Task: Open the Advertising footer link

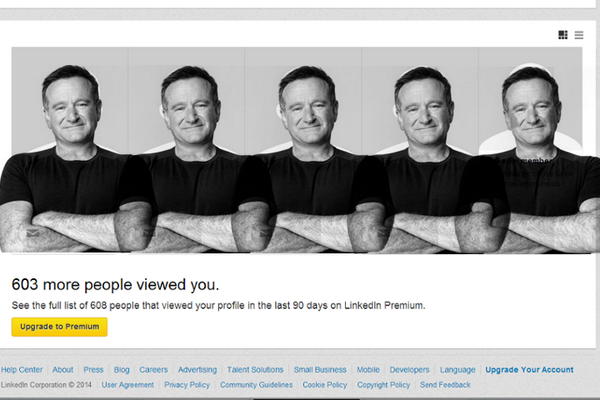Action: tap(197, 370)
